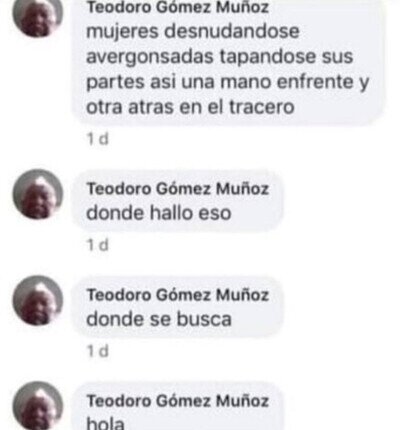The image size is (400, 430).
Task: Click the line "mujeres desnudandose"
Action: (x=193, y=33)
